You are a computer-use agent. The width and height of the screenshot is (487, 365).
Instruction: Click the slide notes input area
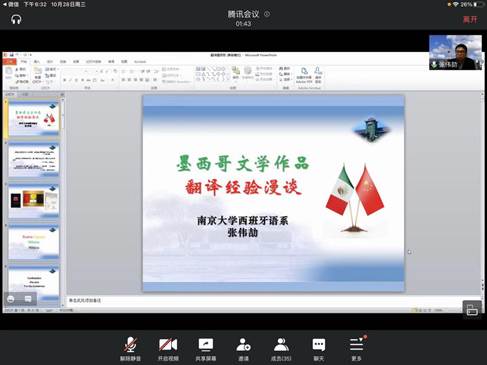273,300
